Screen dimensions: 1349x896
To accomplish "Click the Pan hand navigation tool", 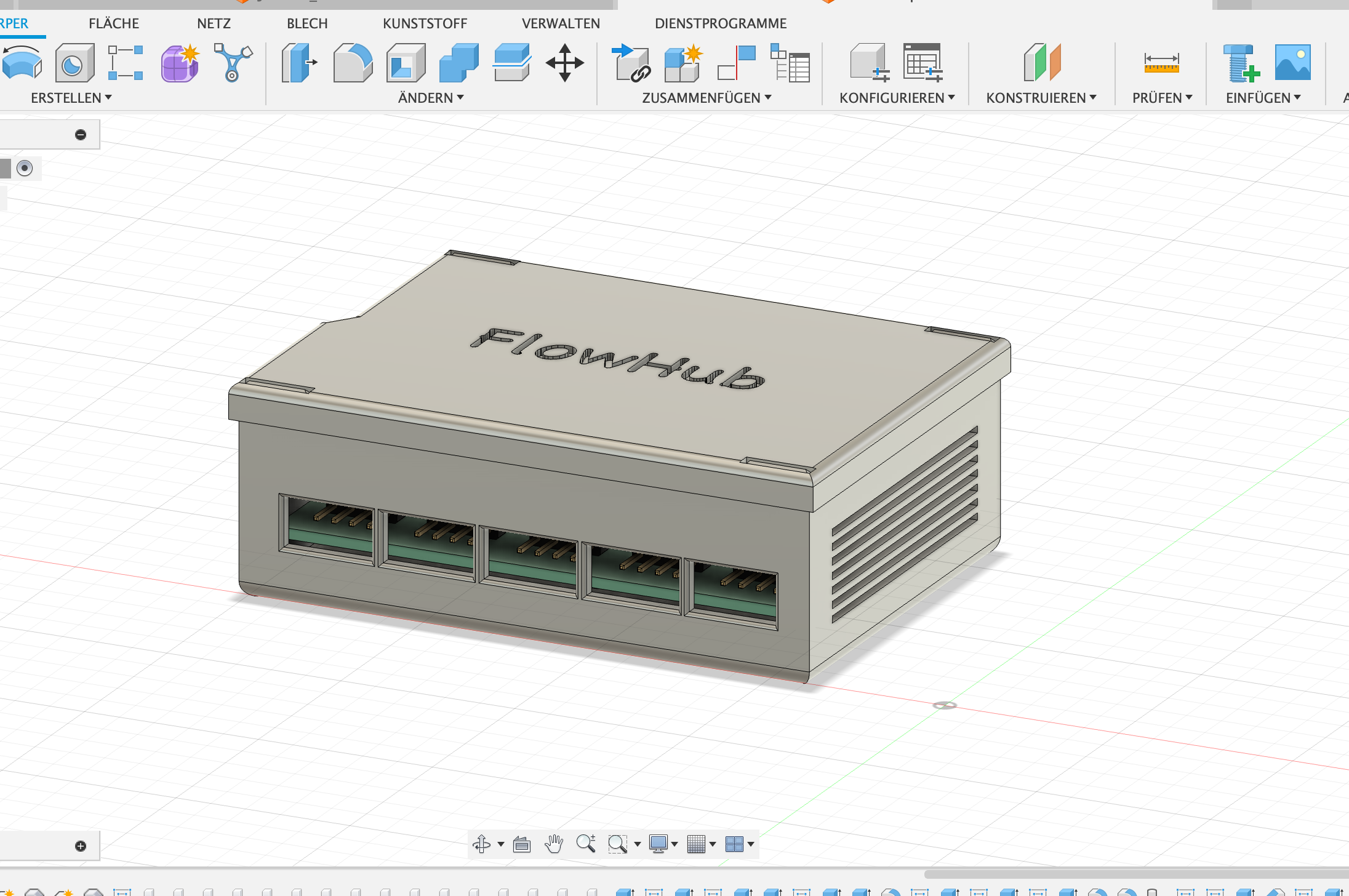I will coord(554,844).
